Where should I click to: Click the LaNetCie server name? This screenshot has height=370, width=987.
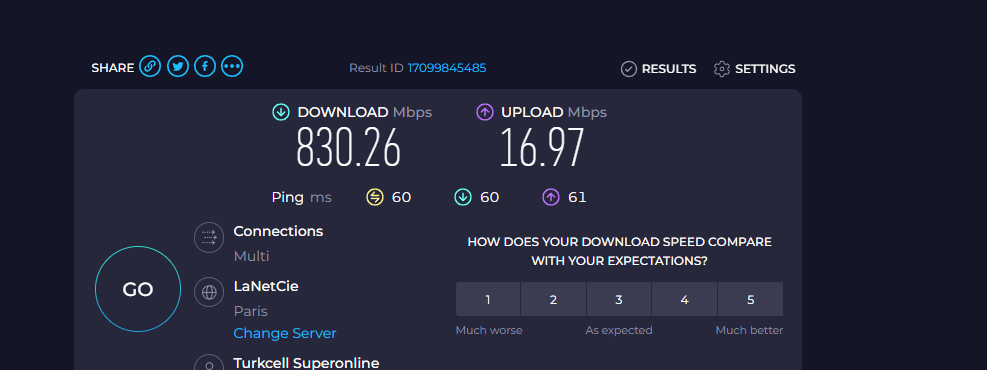(266, 287)
